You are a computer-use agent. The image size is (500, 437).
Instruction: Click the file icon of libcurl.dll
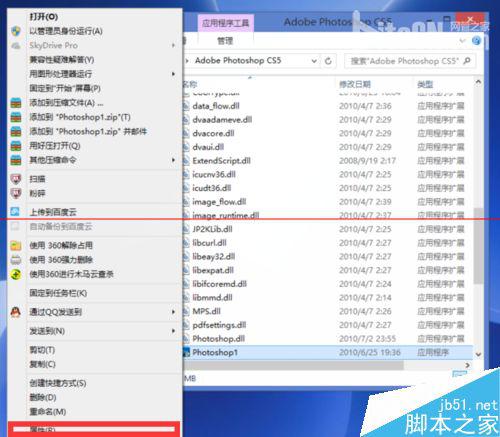[x=186, y=243]
